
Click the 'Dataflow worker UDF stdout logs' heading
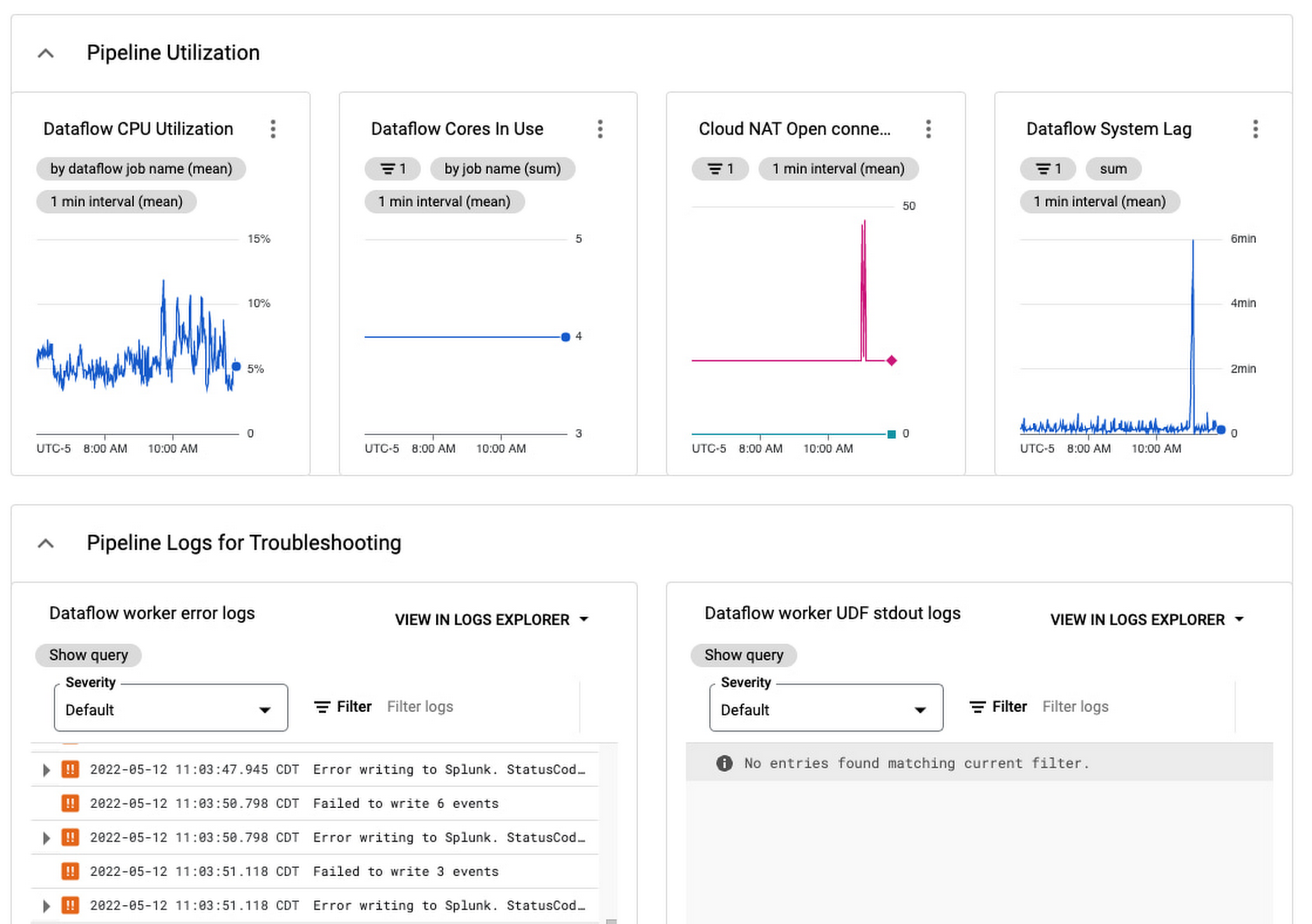pos(833,614)
